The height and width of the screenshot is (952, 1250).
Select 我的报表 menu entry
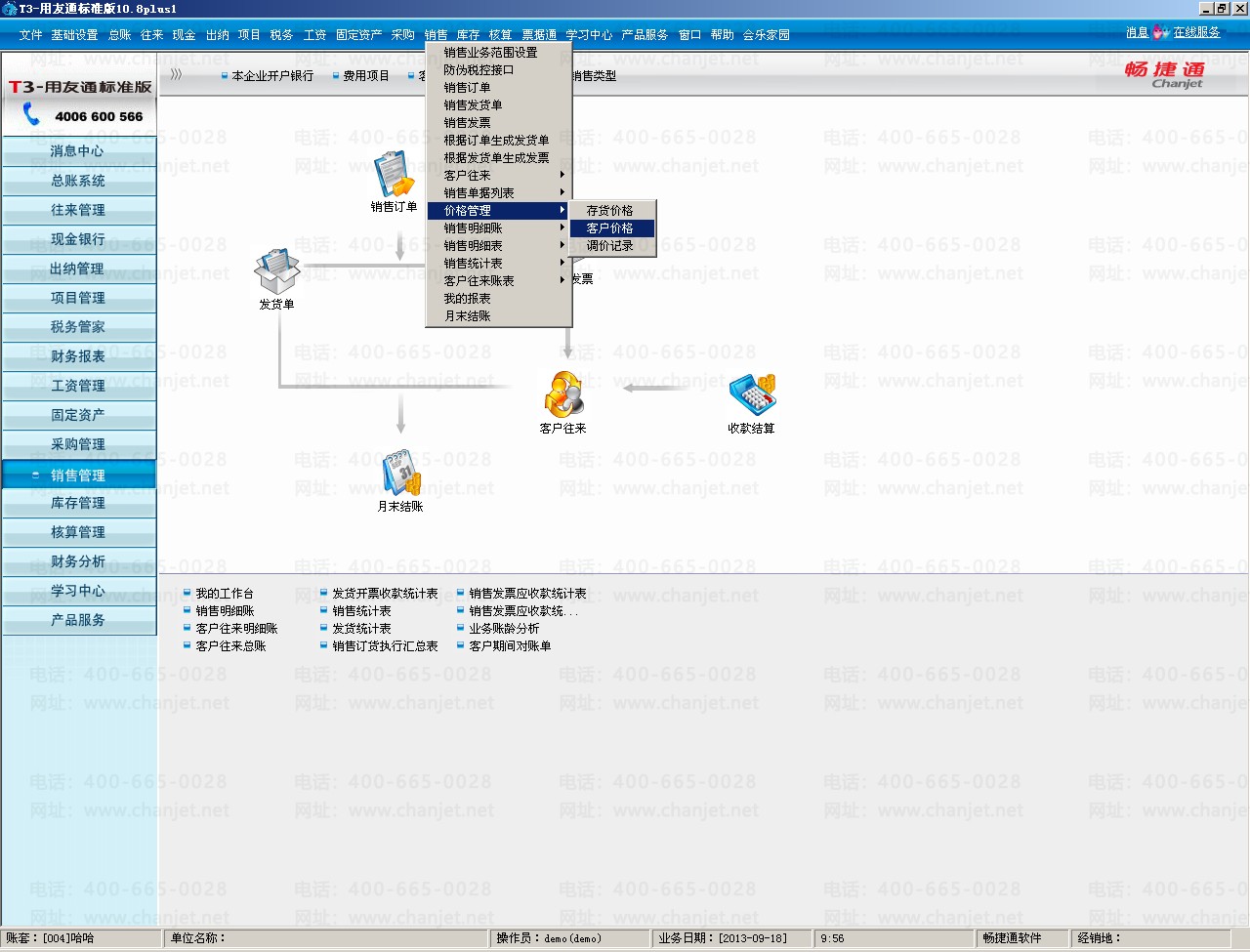tap(499, 299)
